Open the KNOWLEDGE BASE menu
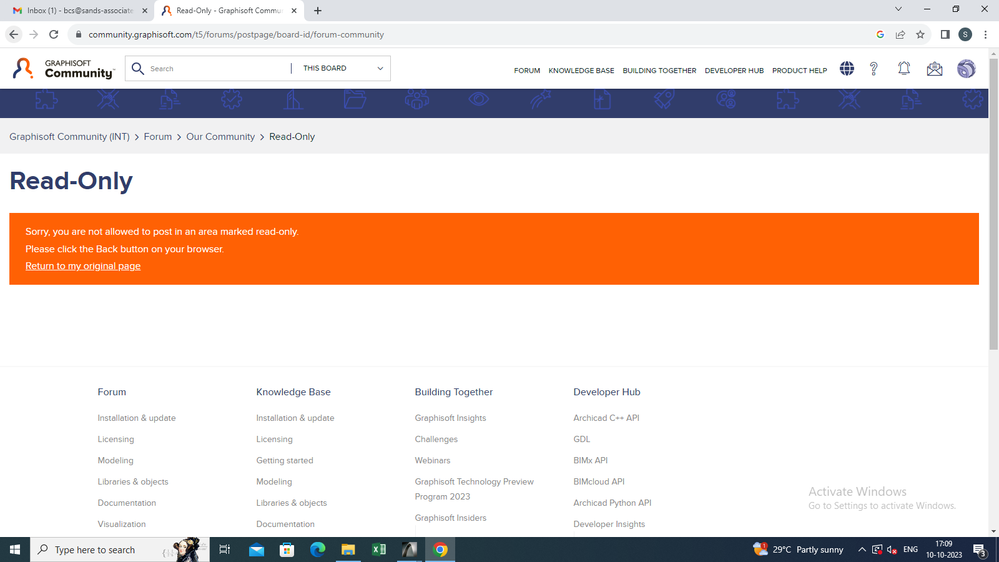999x562 pixels. 581,71
